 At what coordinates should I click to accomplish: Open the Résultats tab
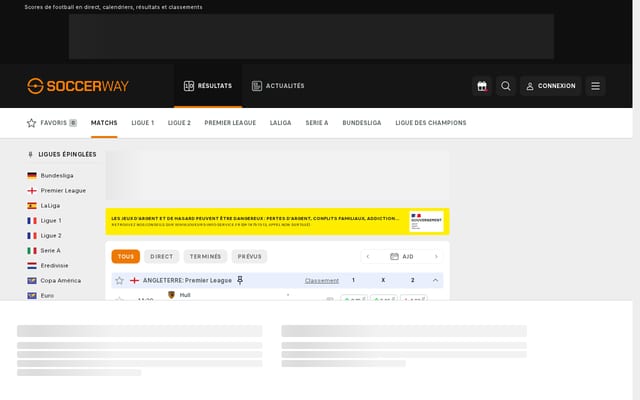(208, 86)
